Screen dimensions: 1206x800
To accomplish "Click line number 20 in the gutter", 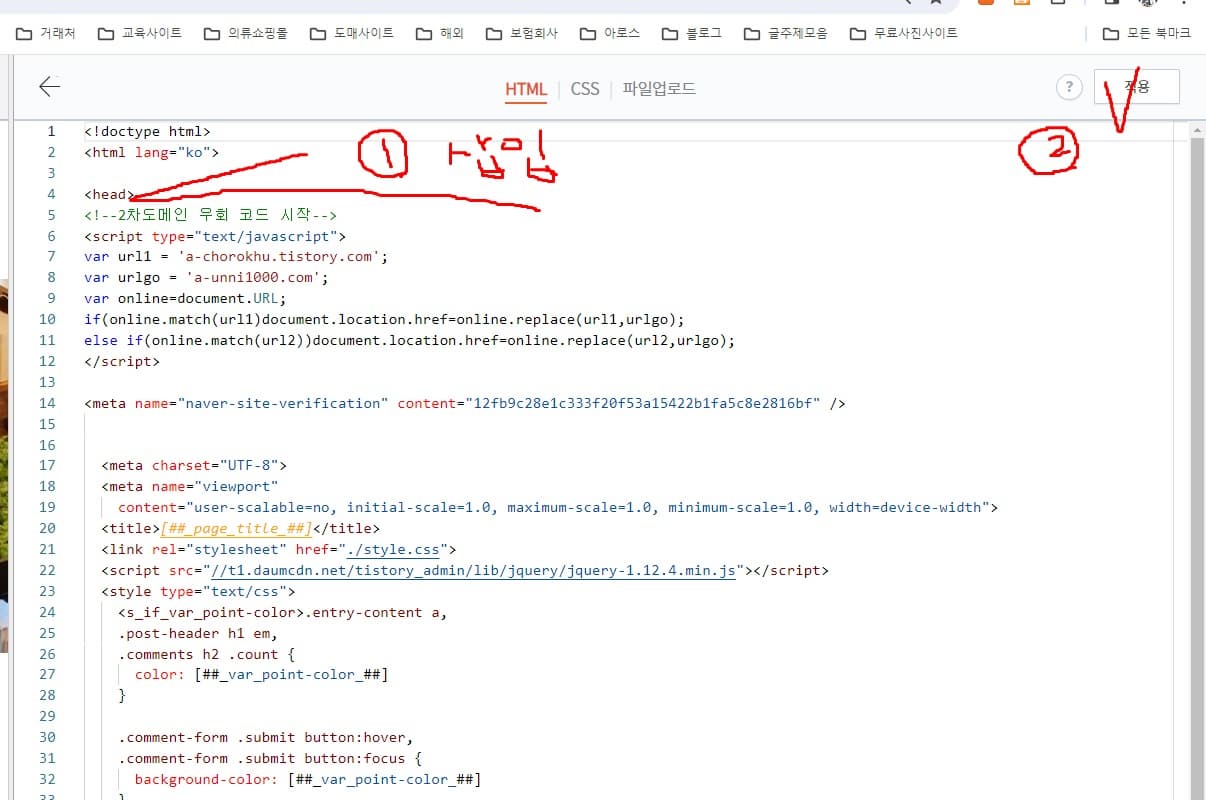I will (48, 528).
